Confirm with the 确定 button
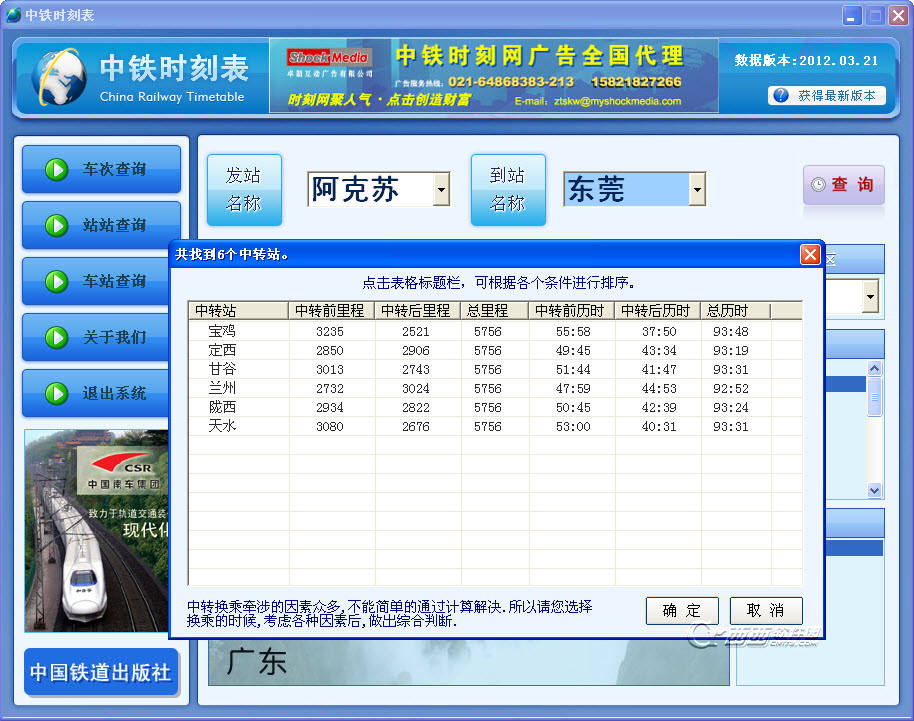Screen dimensions: 914x721 point(682,610)
